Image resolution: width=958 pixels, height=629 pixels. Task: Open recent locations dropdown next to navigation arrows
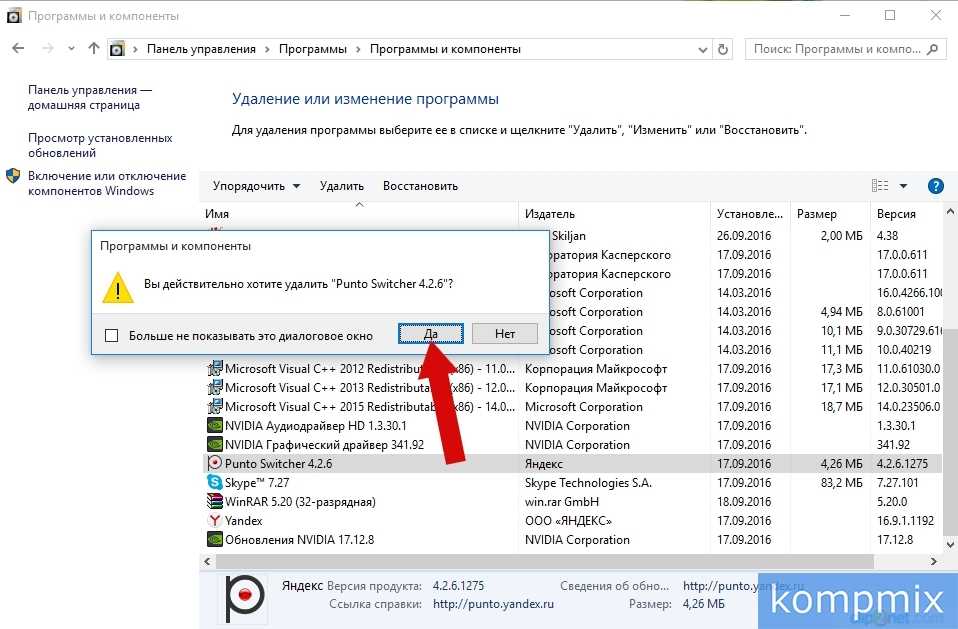pyautogui.click(x=71, y=49)
